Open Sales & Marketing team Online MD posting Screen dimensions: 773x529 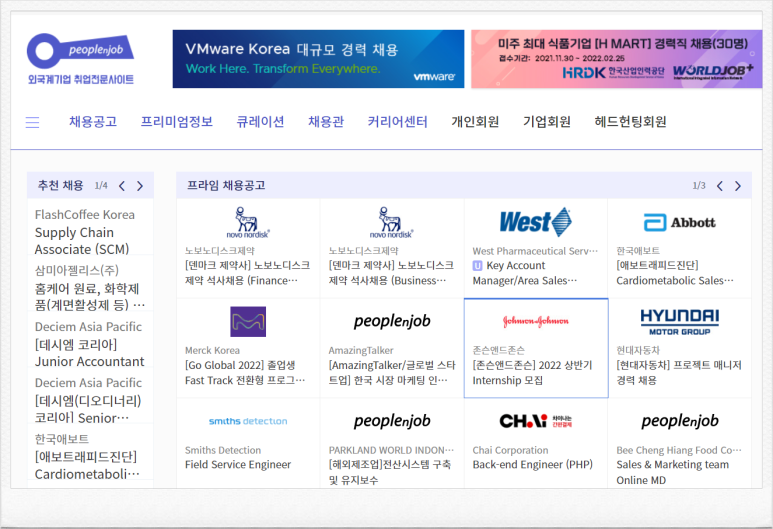click(x=672, y=472)
